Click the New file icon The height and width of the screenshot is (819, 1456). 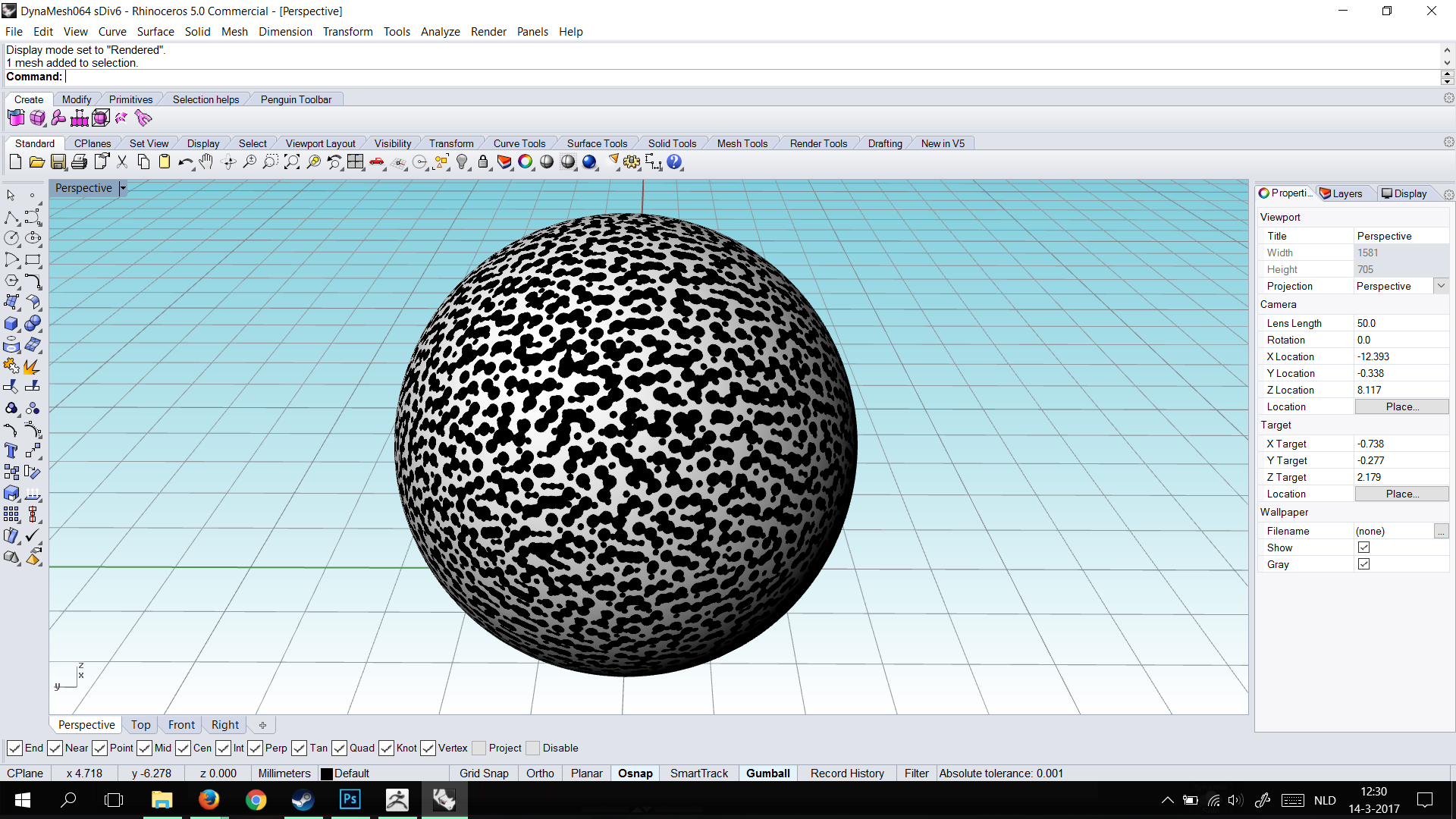coord(15,162)
